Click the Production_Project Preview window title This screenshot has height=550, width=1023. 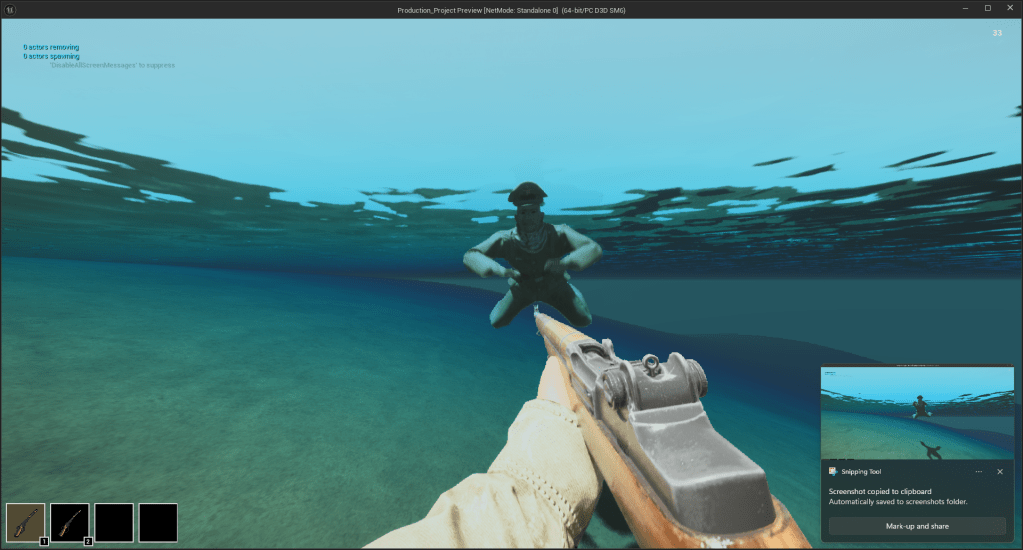click(511, 9)
